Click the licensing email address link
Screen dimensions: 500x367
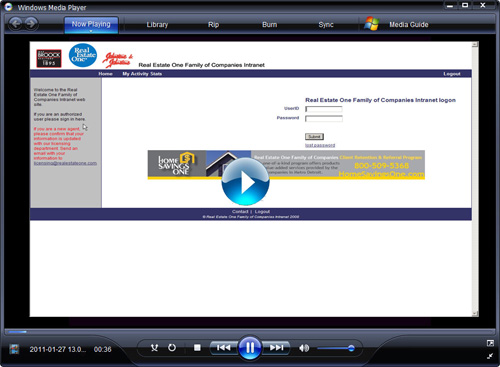(x=65, y=163)
